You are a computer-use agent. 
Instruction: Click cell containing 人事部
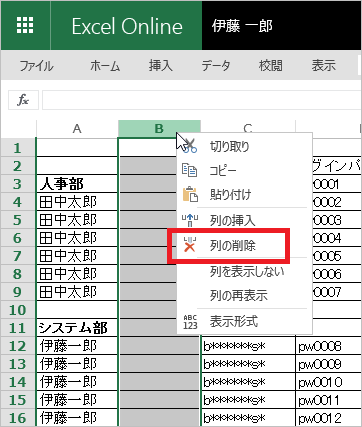77,184
